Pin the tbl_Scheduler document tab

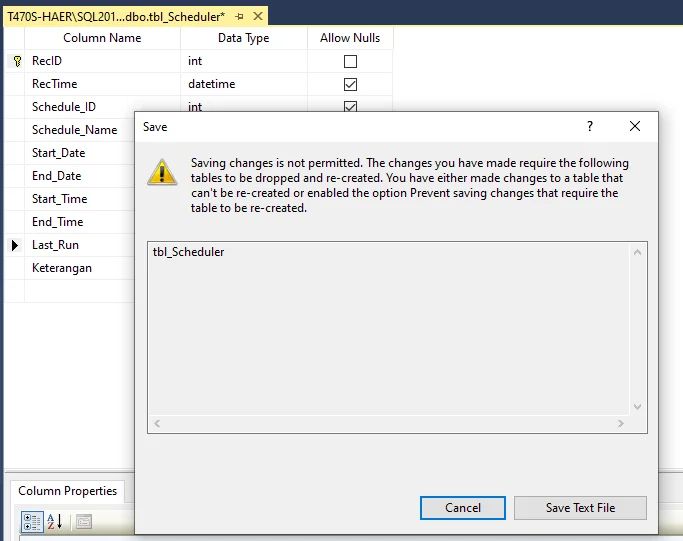point(240,17)
